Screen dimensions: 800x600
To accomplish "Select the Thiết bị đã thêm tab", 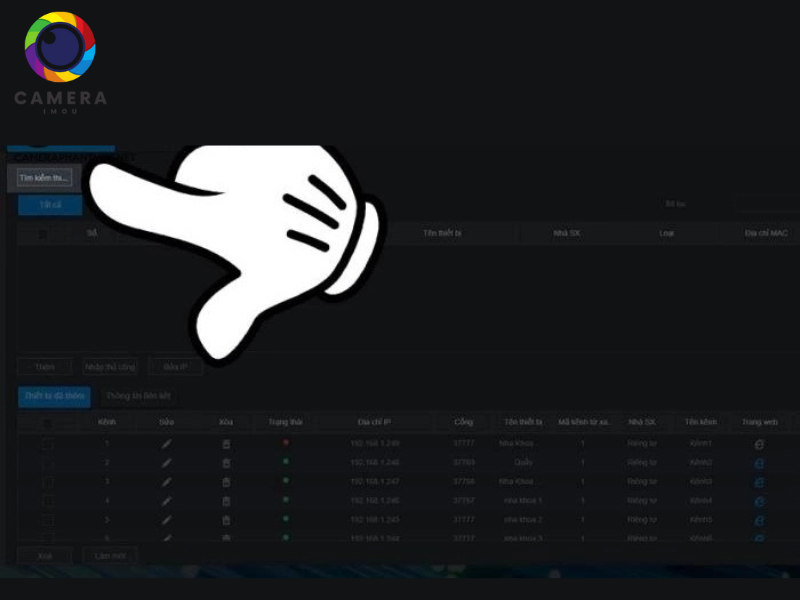I will [54, 397].
